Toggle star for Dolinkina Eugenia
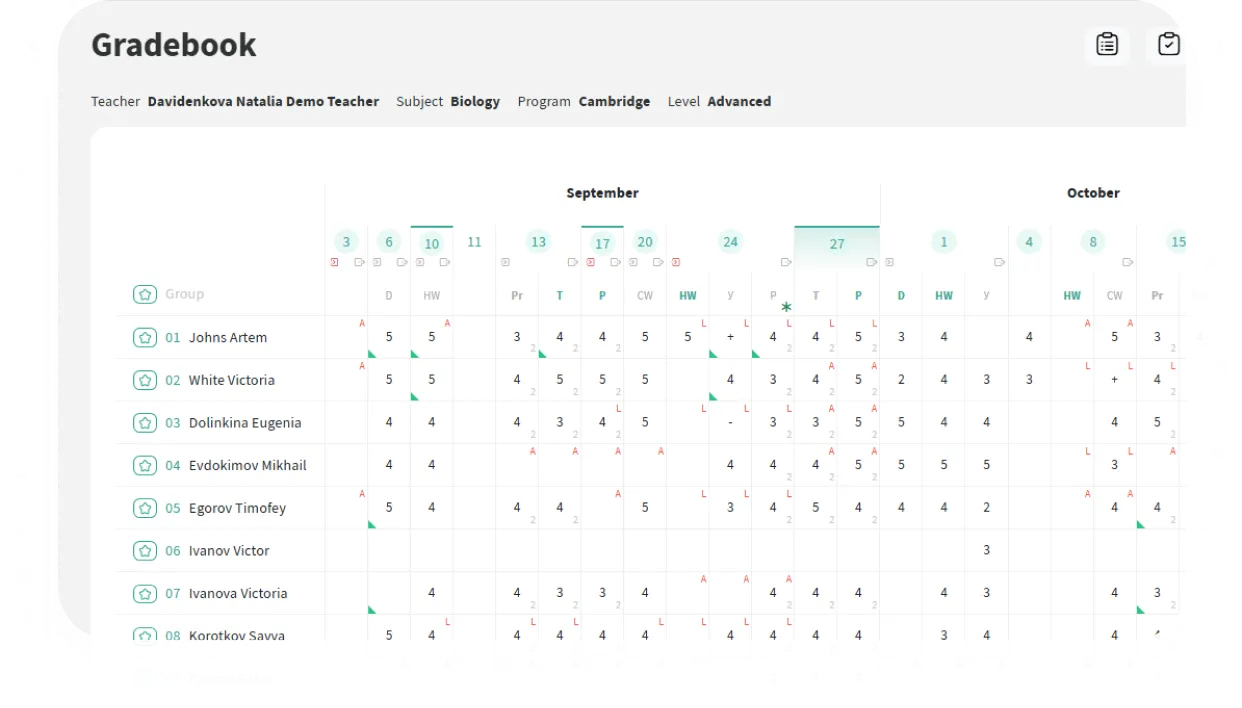1242x708 pixels. (x=145, y=423)
